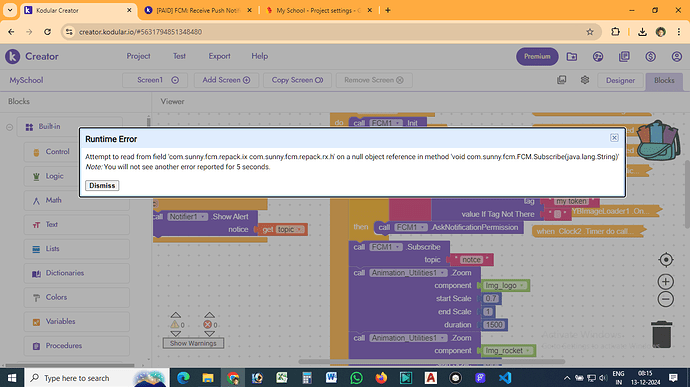This screenshot has width=690, height=387.
Task: Open the account profile icon
Action: point(676,56)
